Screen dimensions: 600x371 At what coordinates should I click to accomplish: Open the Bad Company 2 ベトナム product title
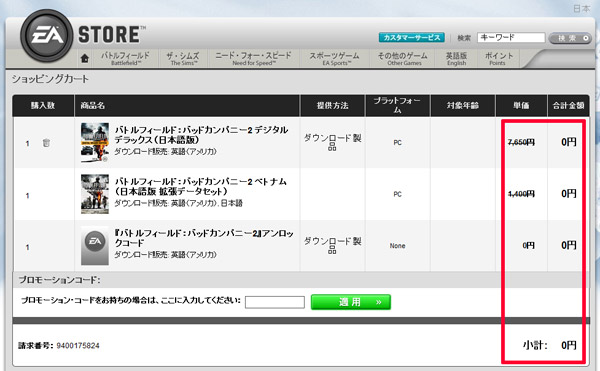(x=201, y=186)
